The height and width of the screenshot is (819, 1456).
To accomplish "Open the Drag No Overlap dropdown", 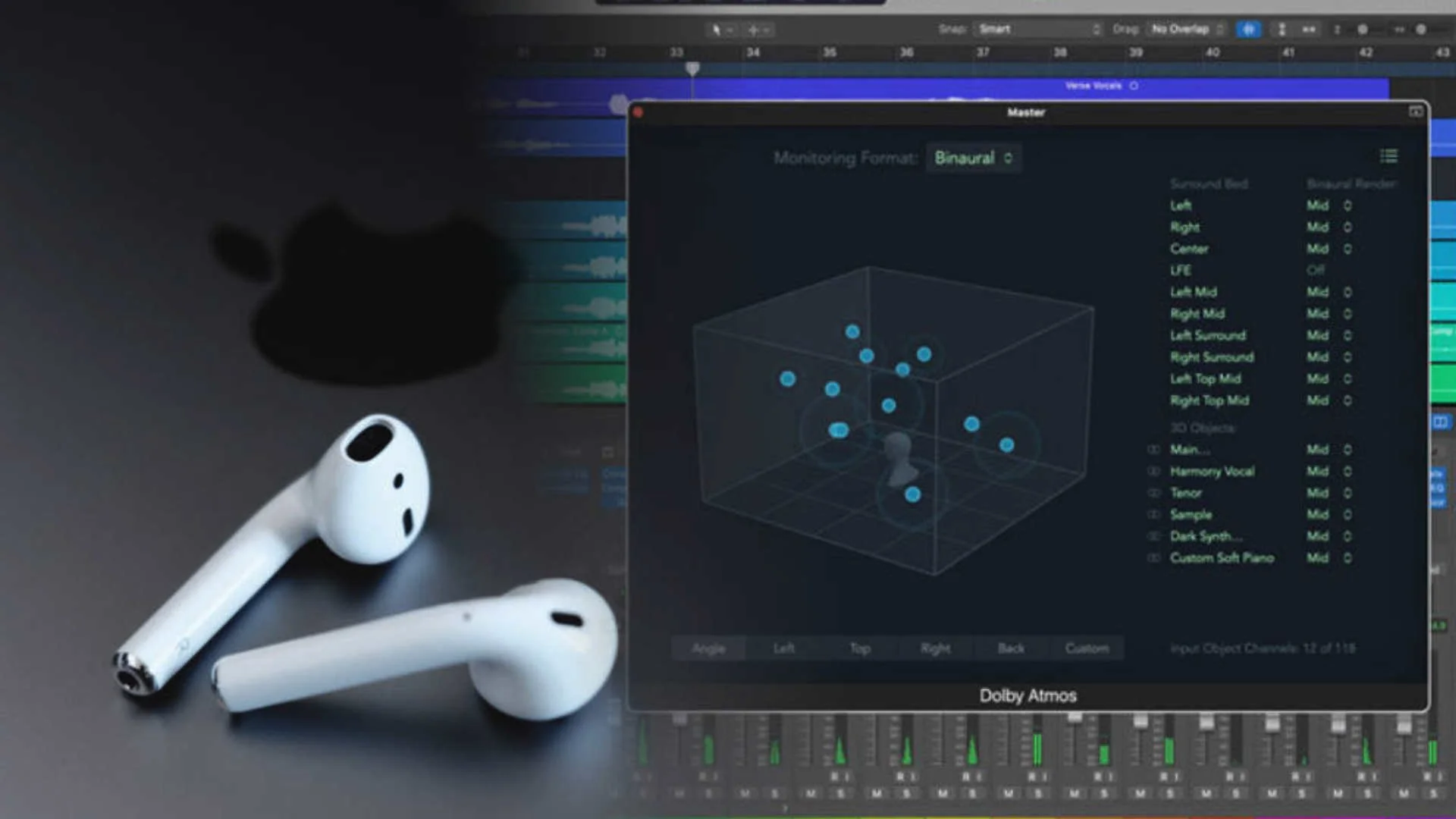I will point(1186,29).
